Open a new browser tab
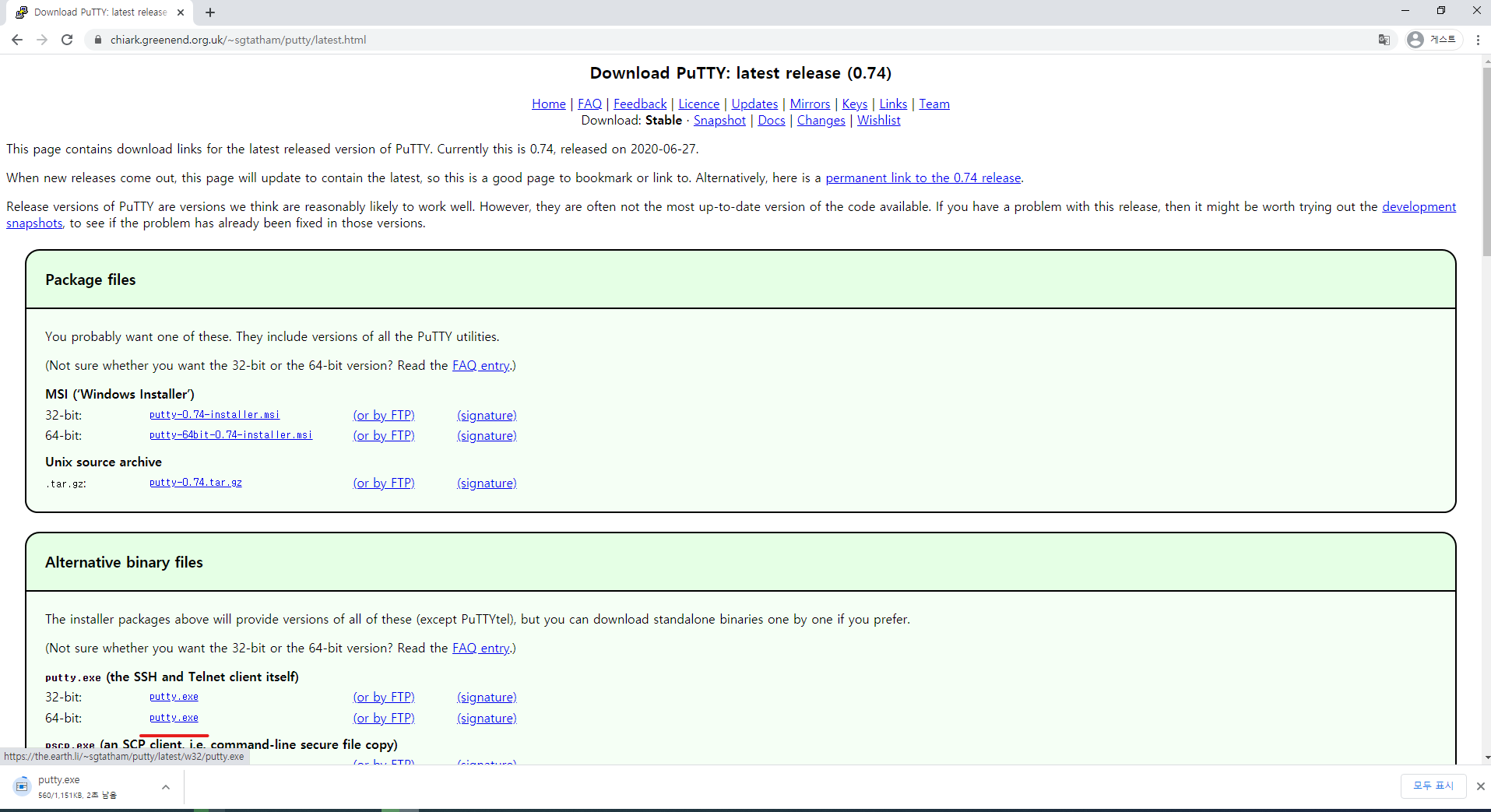Image resolution: width=1491 pixels, height=812 pixels. pos(210,12)
